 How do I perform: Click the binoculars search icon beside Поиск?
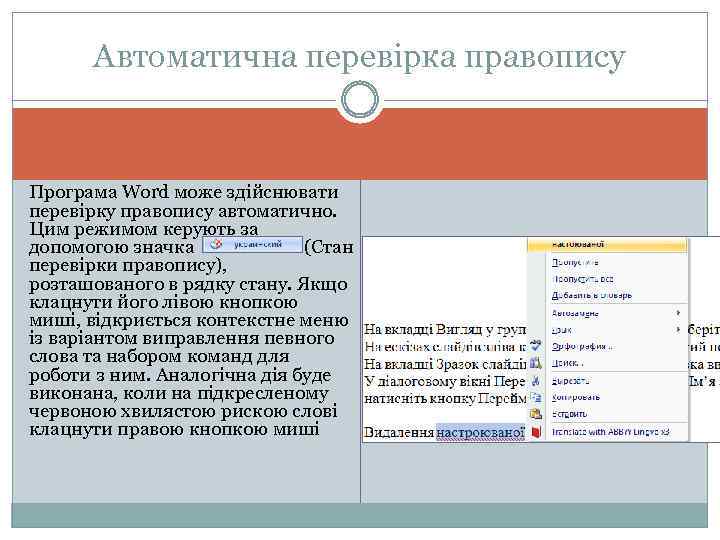[x=535, y=363]
